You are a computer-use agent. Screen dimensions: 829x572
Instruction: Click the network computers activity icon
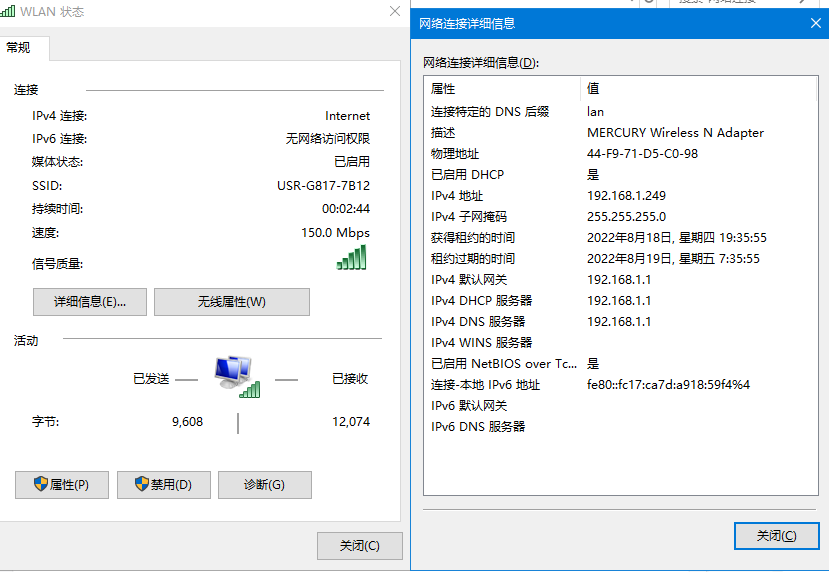[236, 377]
